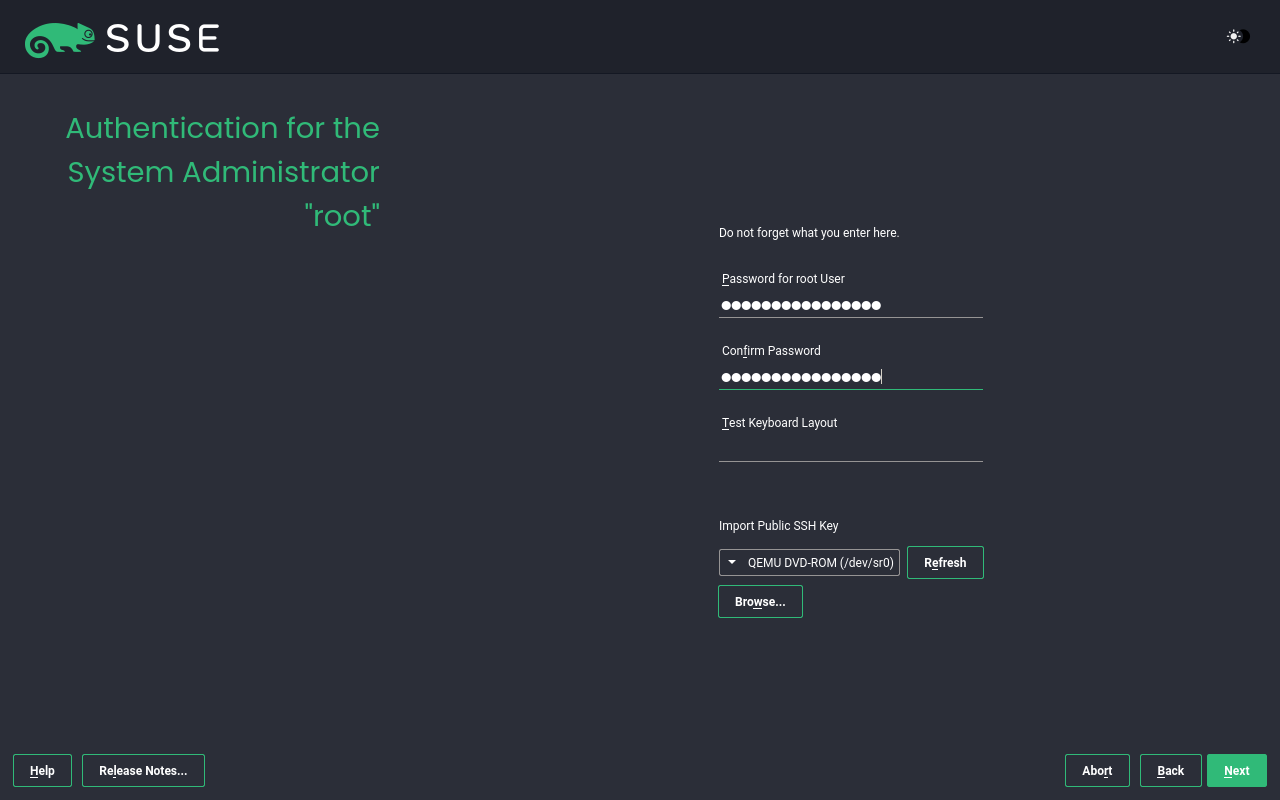The height and width of the screenshot is (800, 1280).
Task: Click the 'Confirm Password' label
Action: pos(771,351)
